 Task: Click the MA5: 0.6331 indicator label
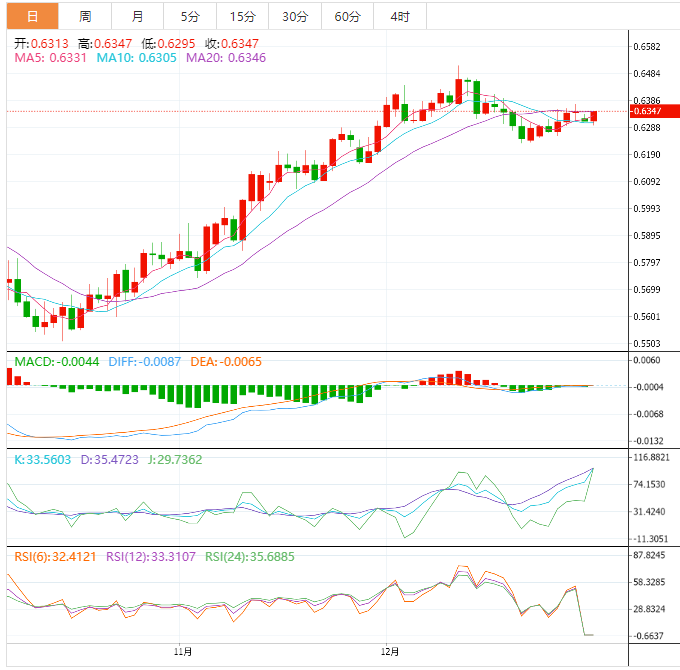point(50,59)
